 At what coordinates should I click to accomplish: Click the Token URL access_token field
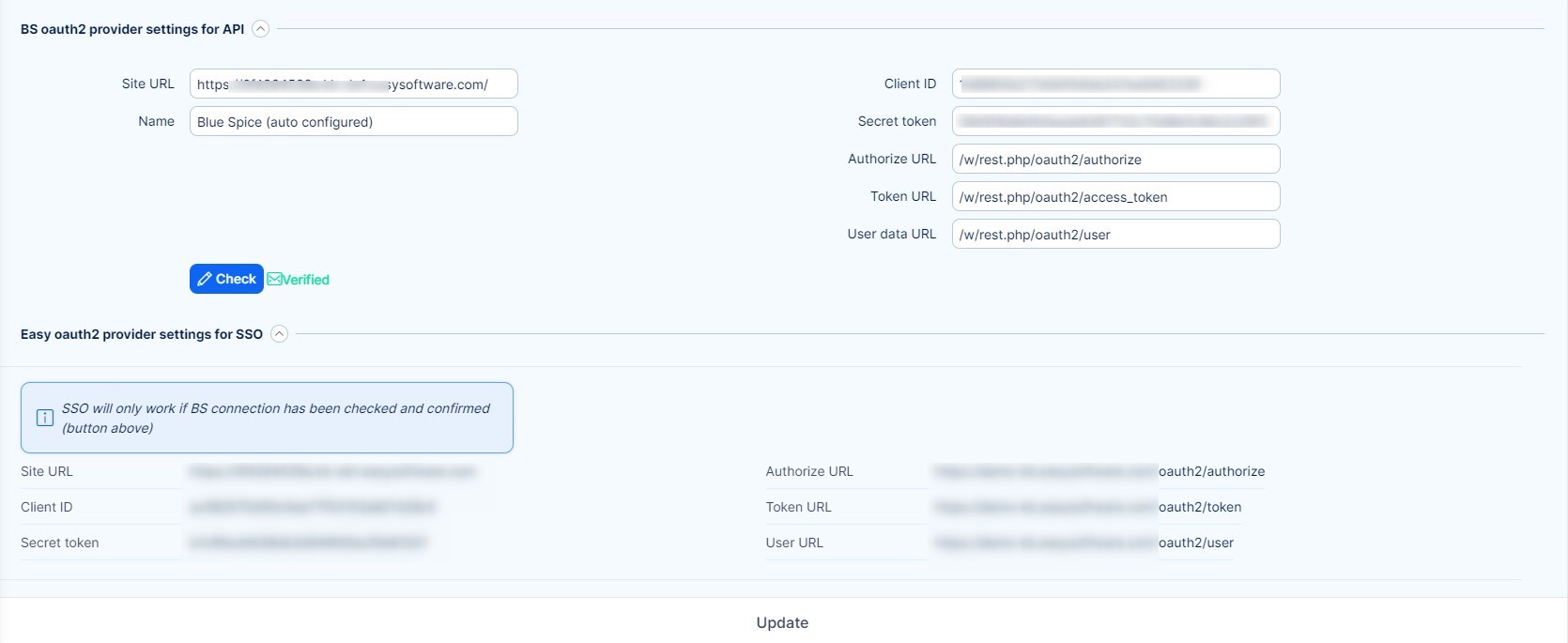tap(1115, 197)
